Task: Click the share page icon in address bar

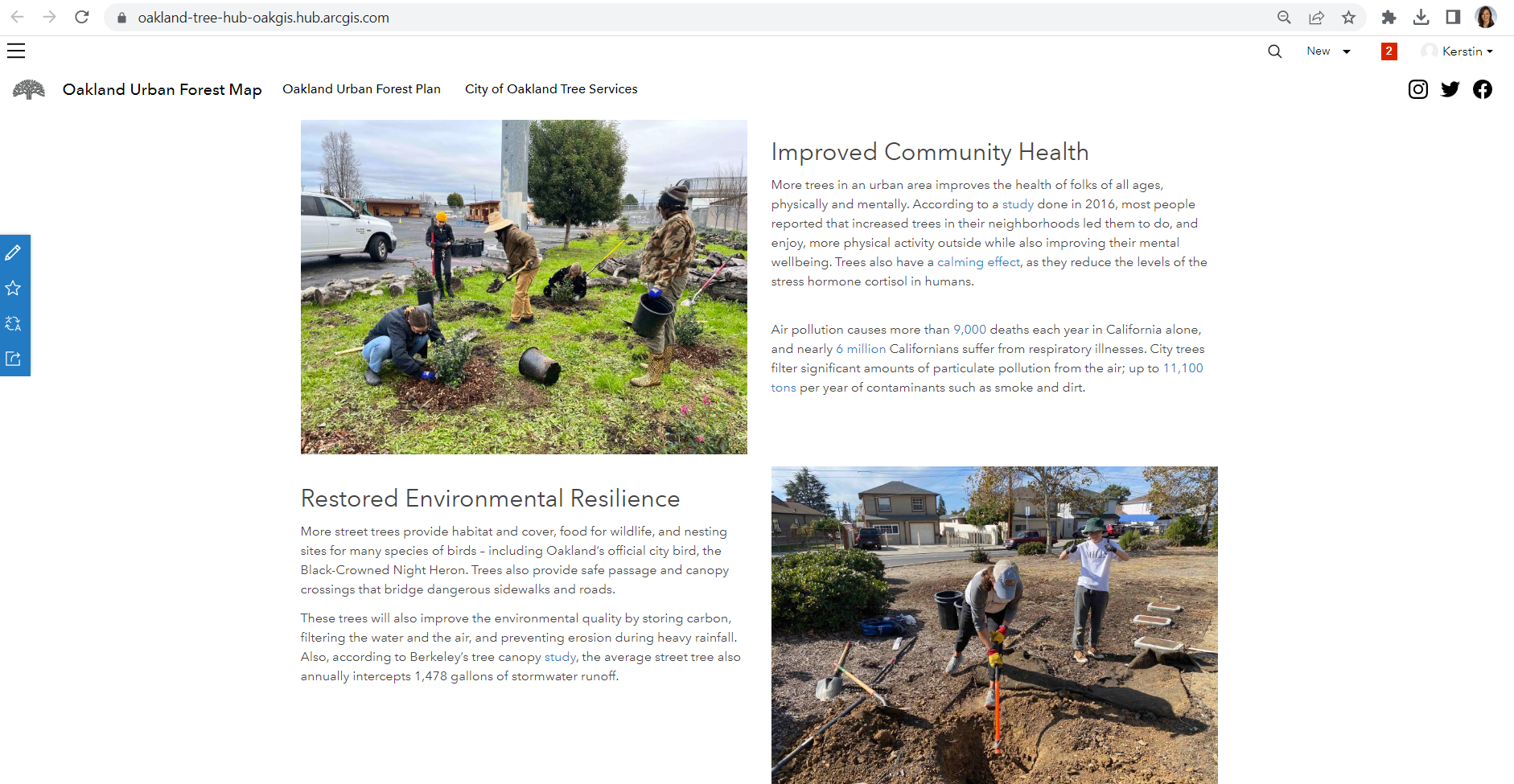Action: 1316,18
